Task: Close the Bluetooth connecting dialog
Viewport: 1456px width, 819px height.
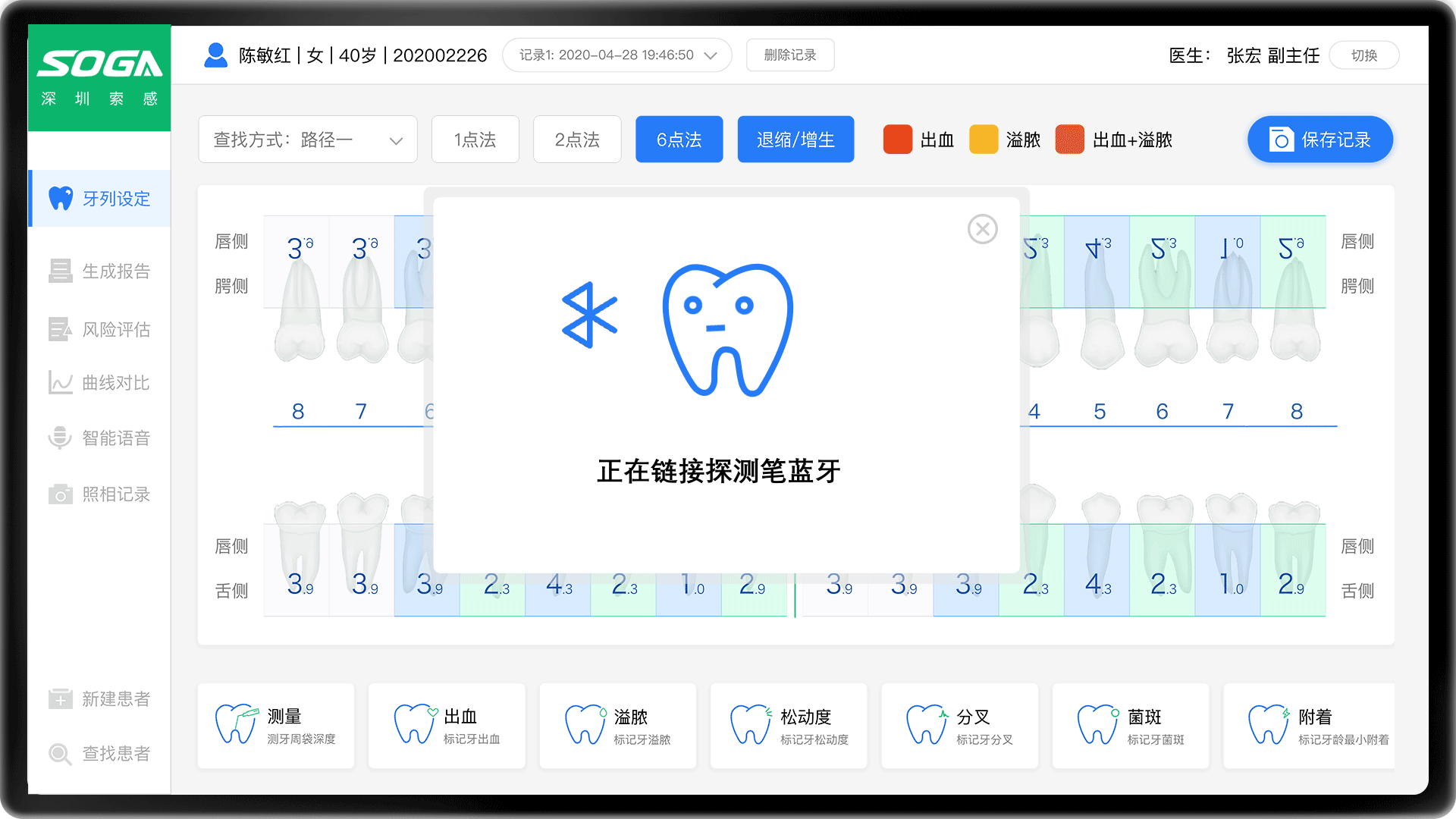Action: pyautogui.click(x=982, y=228)
